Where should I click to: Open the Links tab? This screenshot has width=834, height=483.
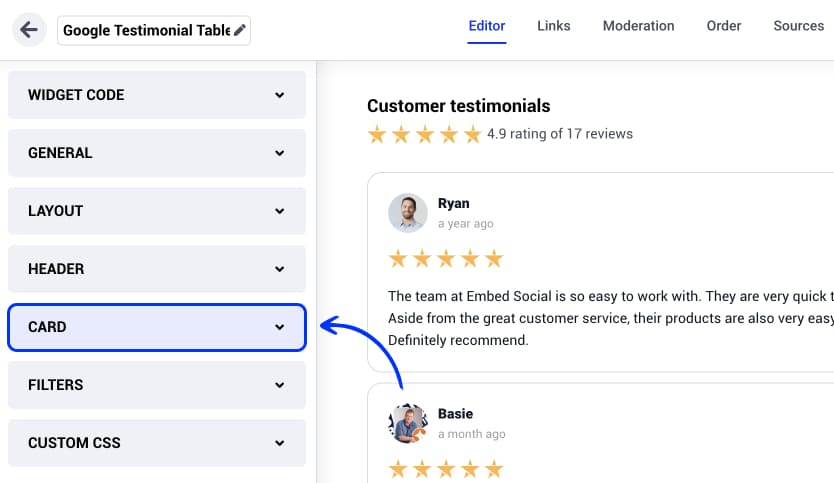[553, 26]
